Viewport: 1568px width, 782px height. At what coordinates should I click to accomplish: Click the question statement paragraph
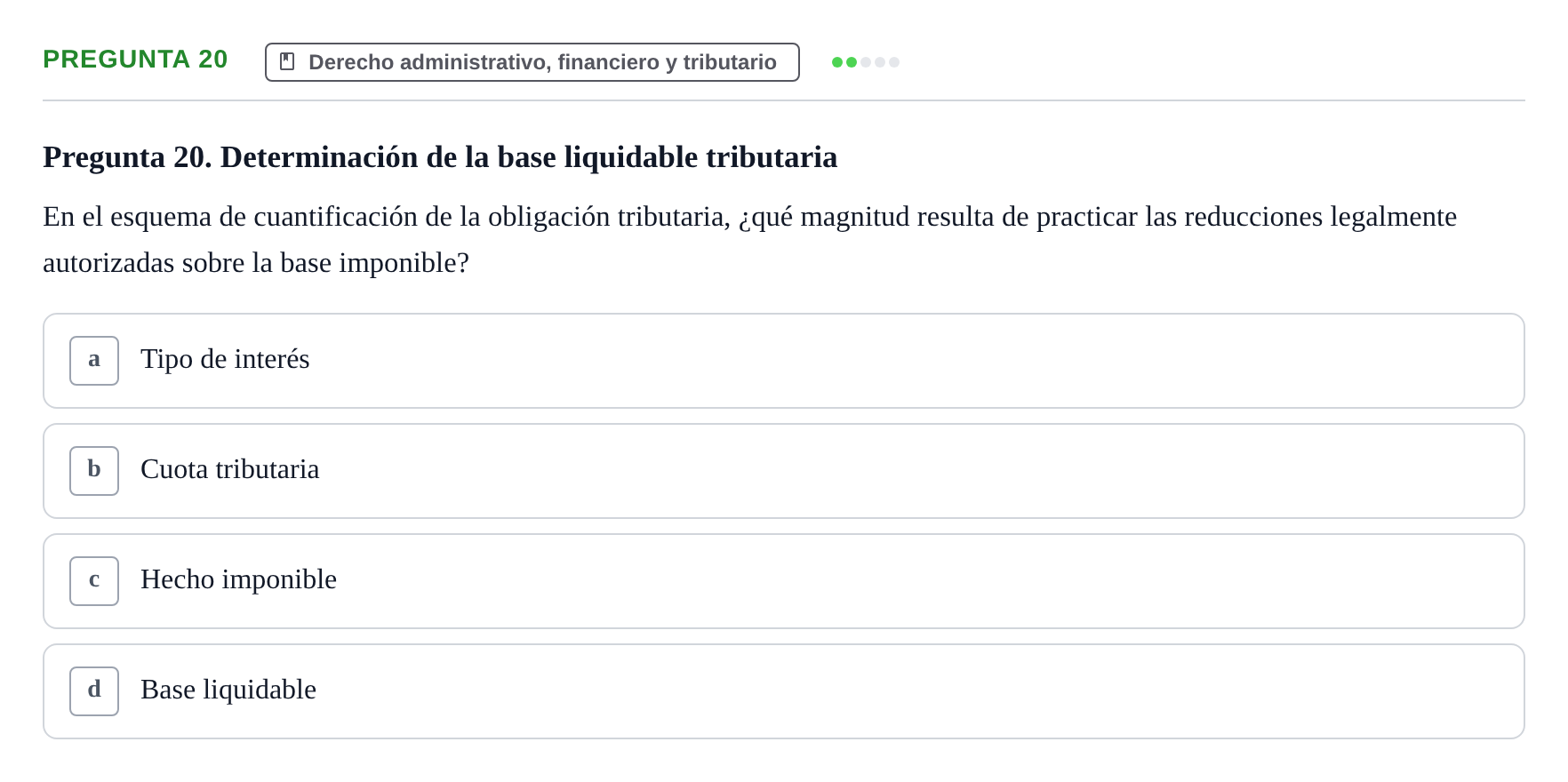click(749, 240)
